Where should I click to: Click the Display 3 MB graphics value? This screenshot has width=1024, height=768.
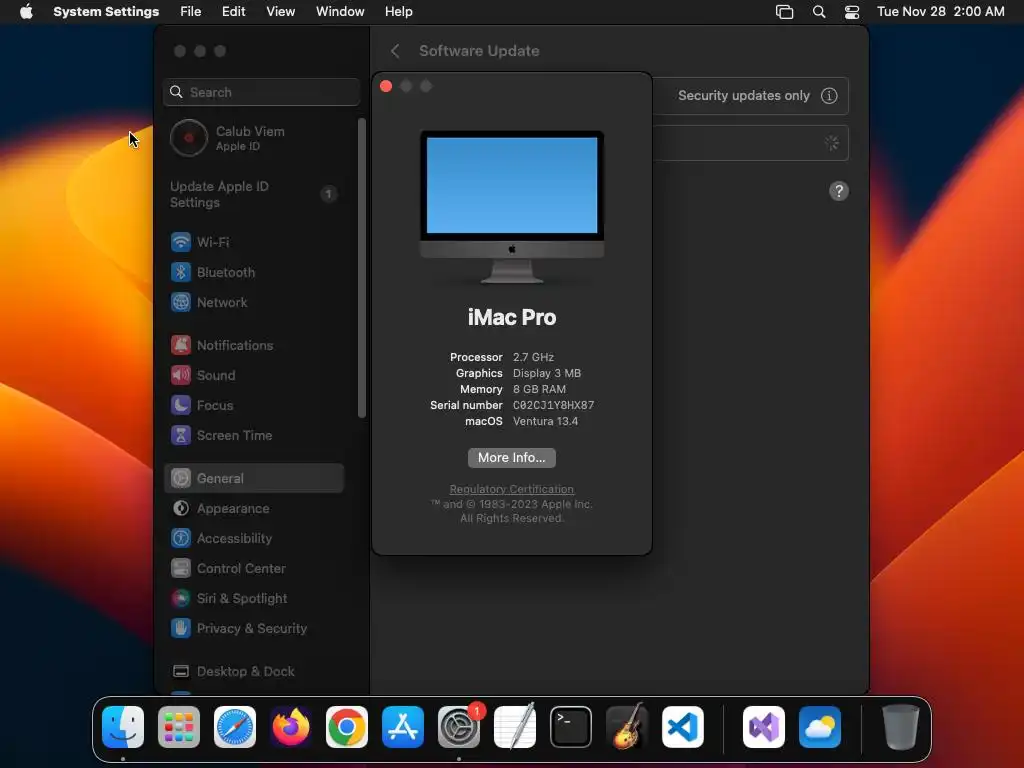point(547,374)
